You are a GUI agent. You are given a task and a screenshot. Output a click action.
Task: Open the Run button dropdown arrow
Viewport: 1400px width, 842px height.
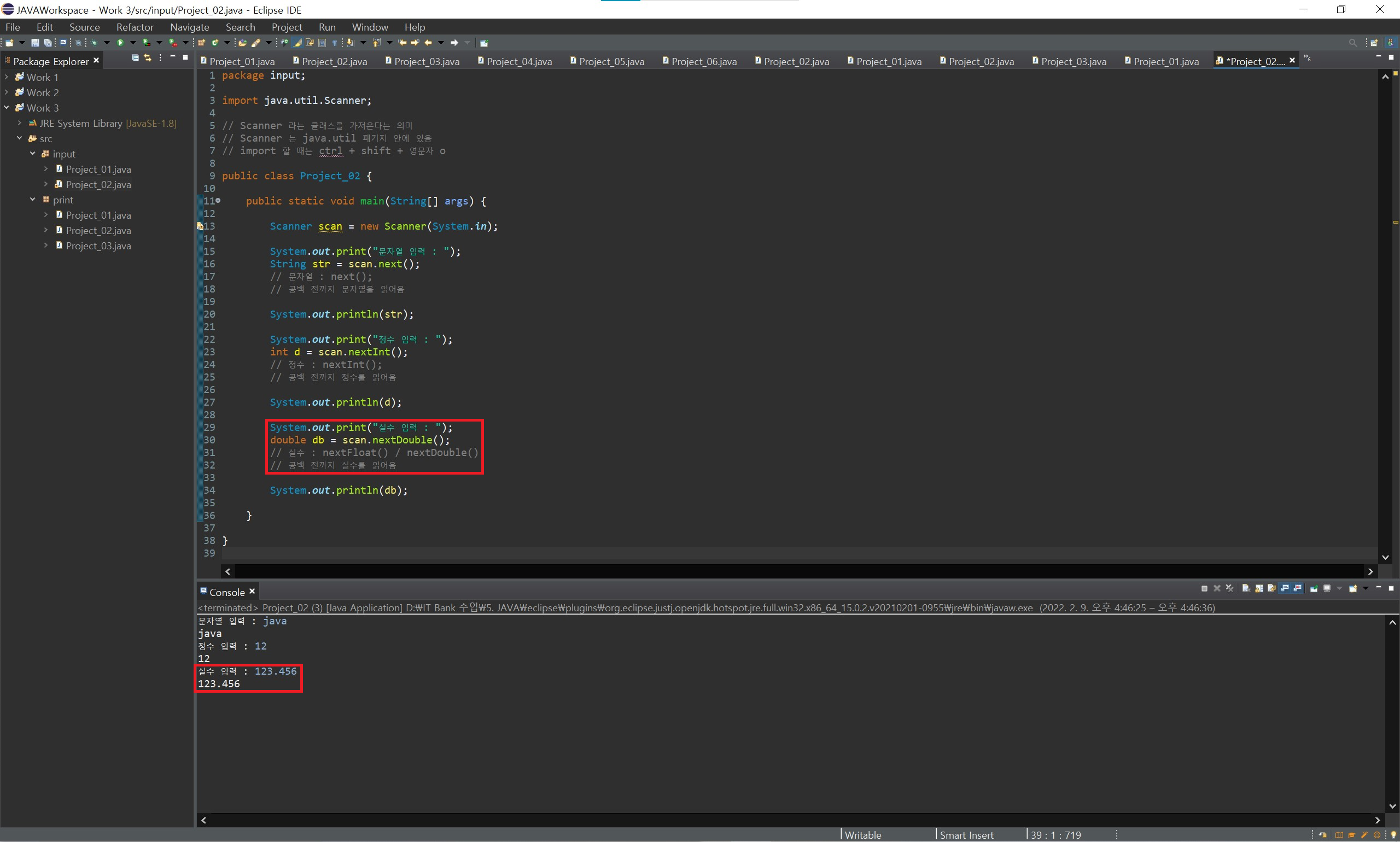pyautogui.click(x=133, y=43)
